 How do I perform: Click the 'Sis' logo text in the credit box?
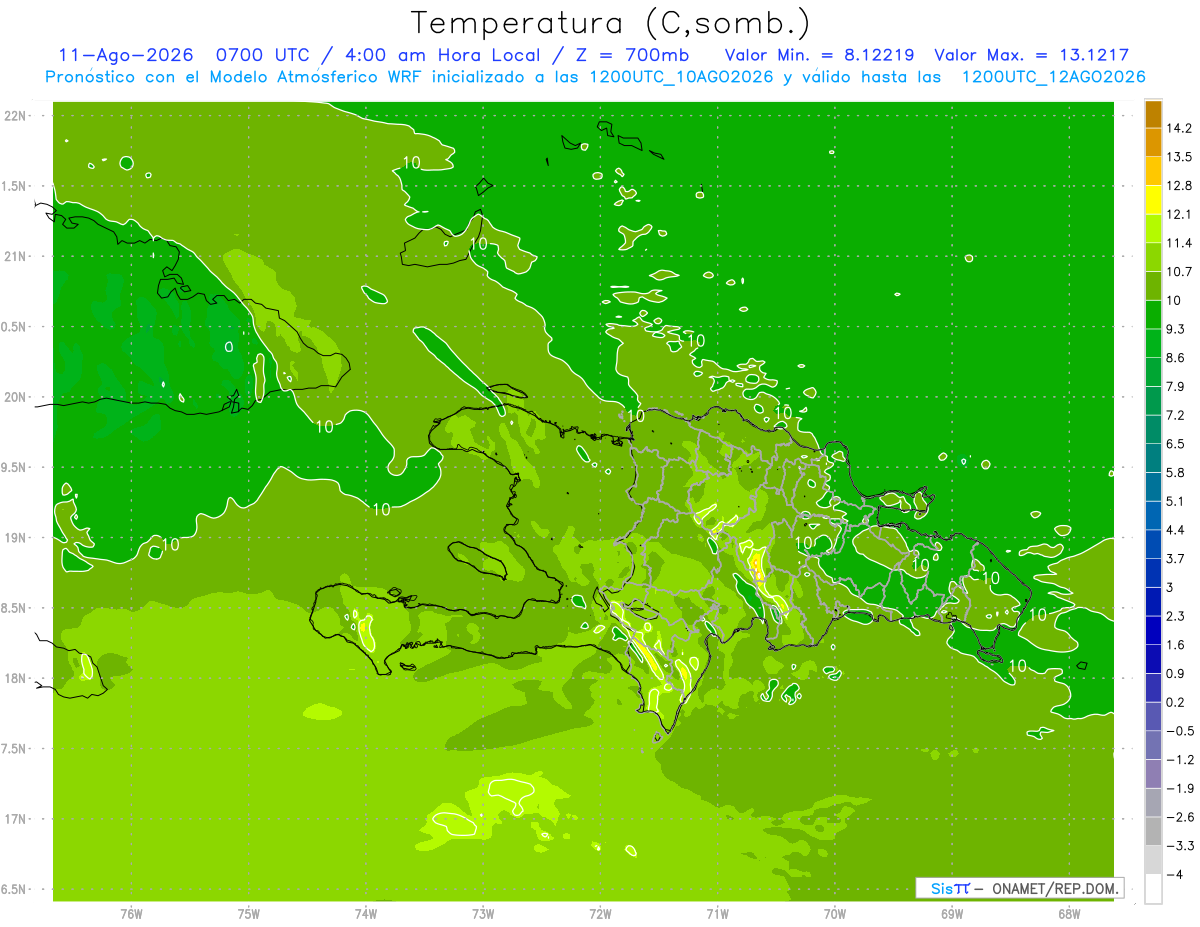[940, 888]
